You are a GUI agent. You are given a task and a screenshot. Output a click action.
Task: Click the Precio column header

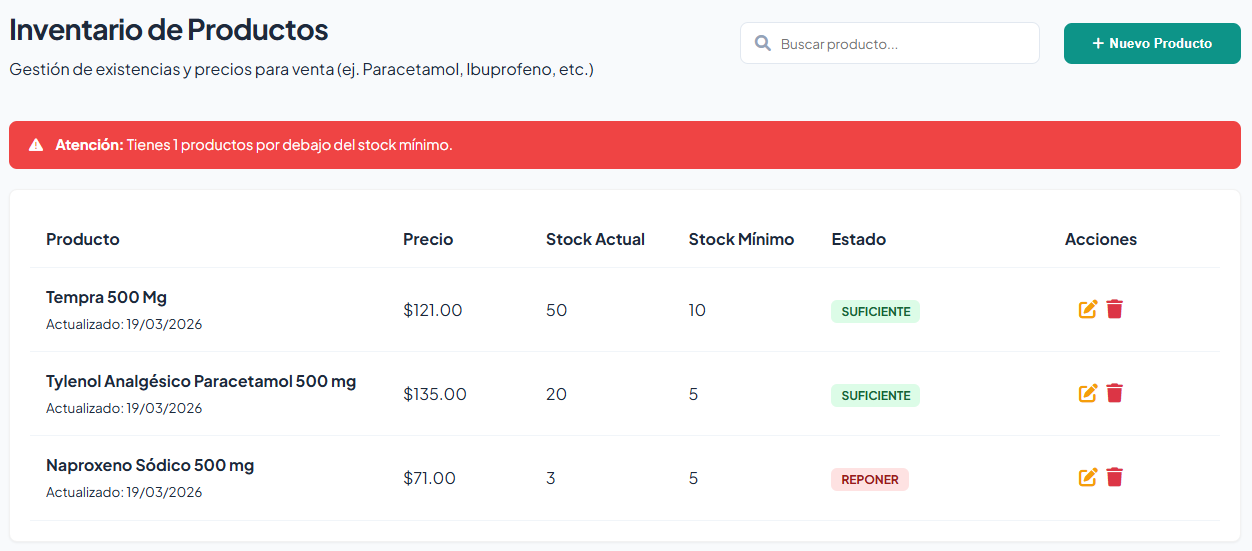tap(428, 239)
